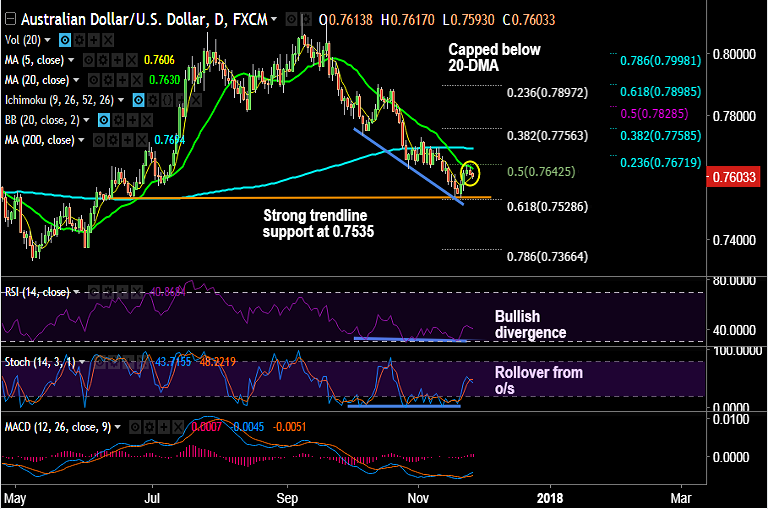
Task: Remove the RSI (14, close) indicator
Action: click(137, 292)
